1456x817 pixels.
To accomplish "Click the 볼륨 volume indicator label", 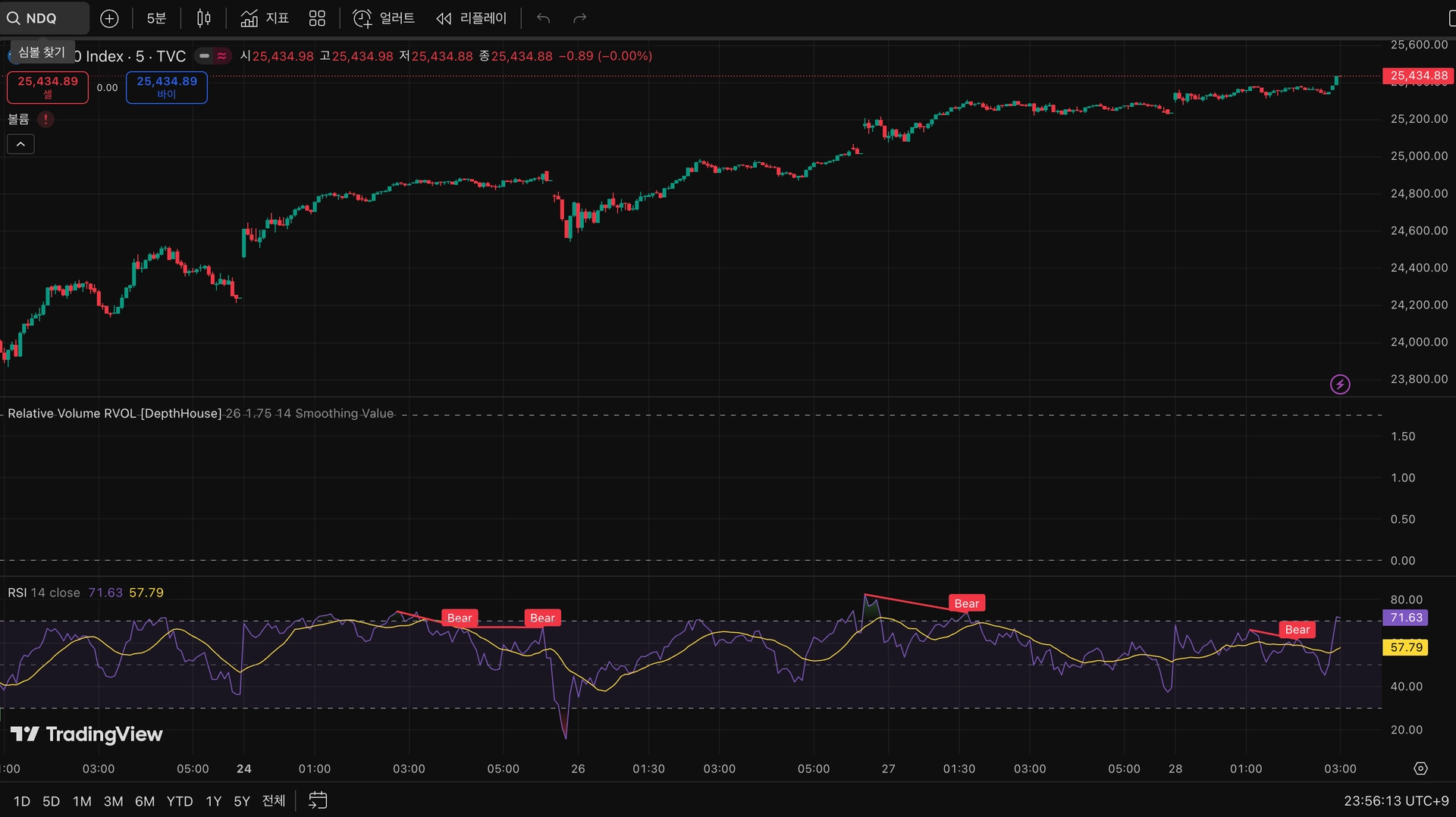I will pyautogui.click(x=19, y=119).
